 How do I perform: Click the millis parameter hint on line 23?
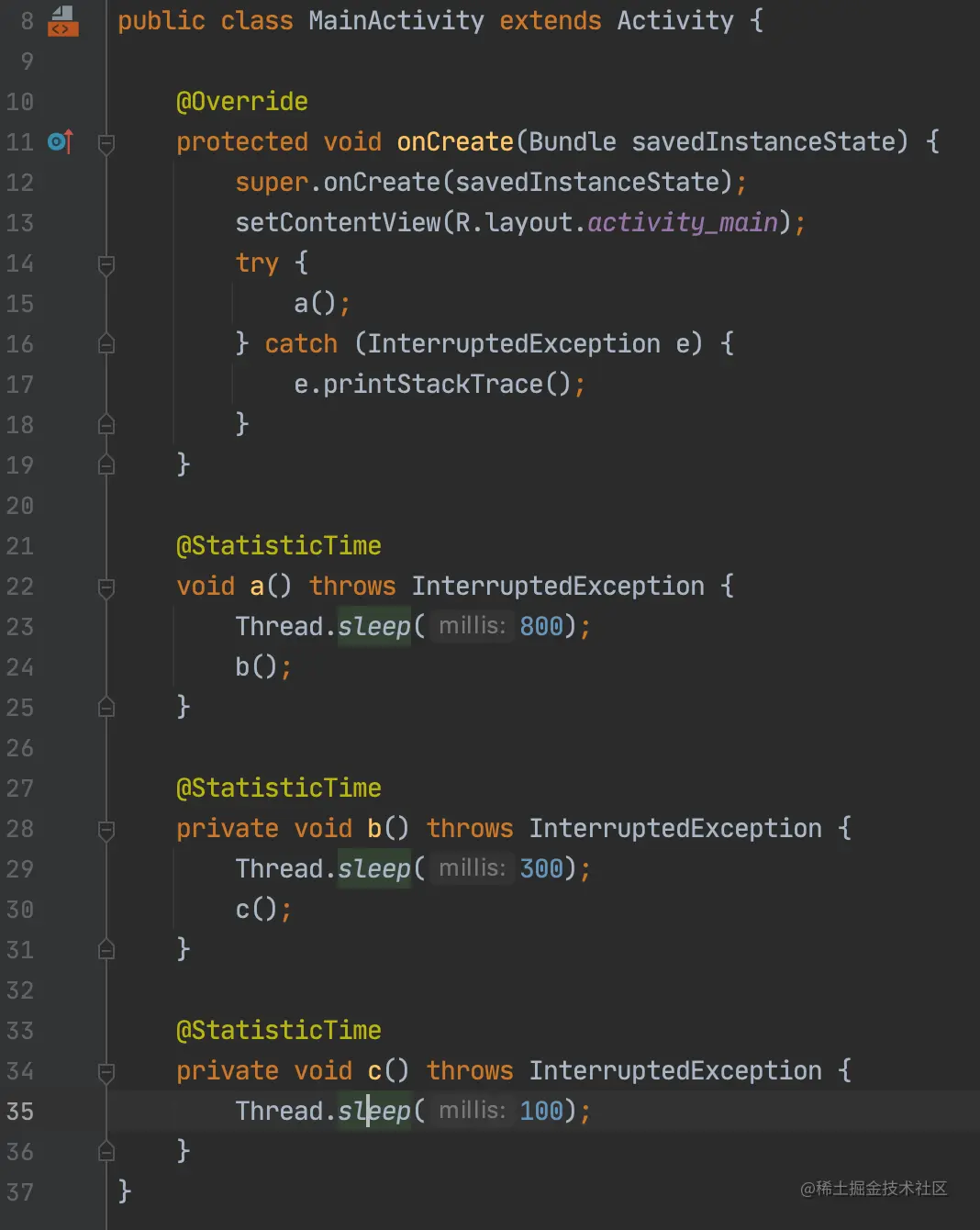pyautogui.click(x=472, y=626)
